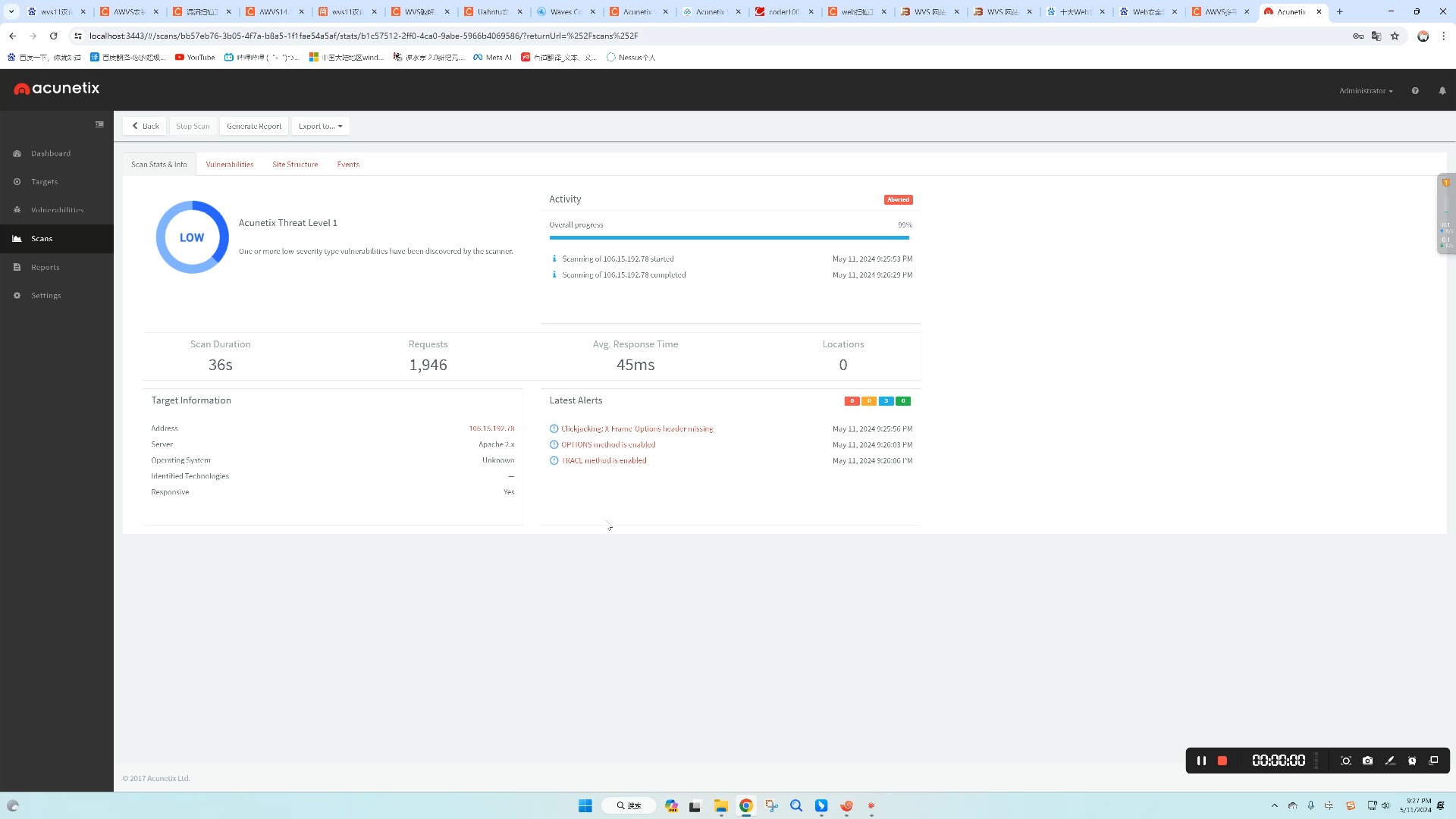Pause the screen recording

pyautogui.click(x=1201, y=761)
